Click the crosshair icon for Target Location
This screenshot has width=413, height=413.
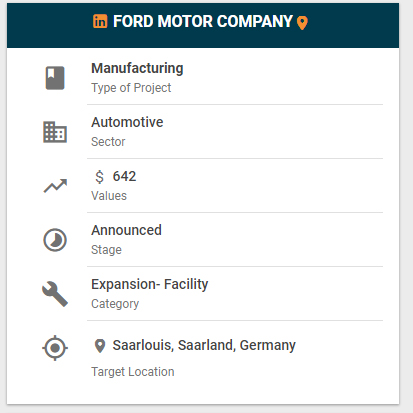click(x=55, y=348)
